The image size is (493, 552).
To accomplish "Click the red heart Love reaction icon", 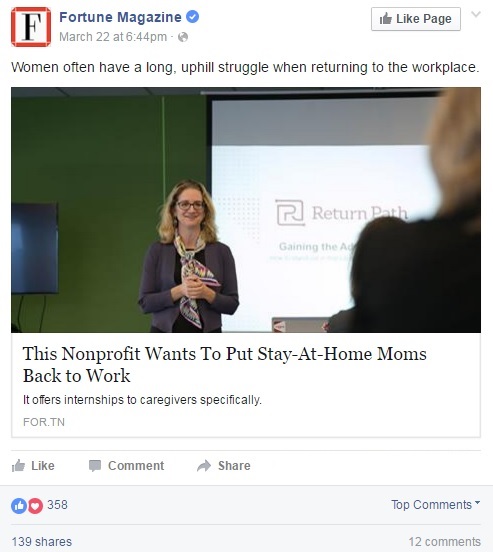I will tap(35, 506).
